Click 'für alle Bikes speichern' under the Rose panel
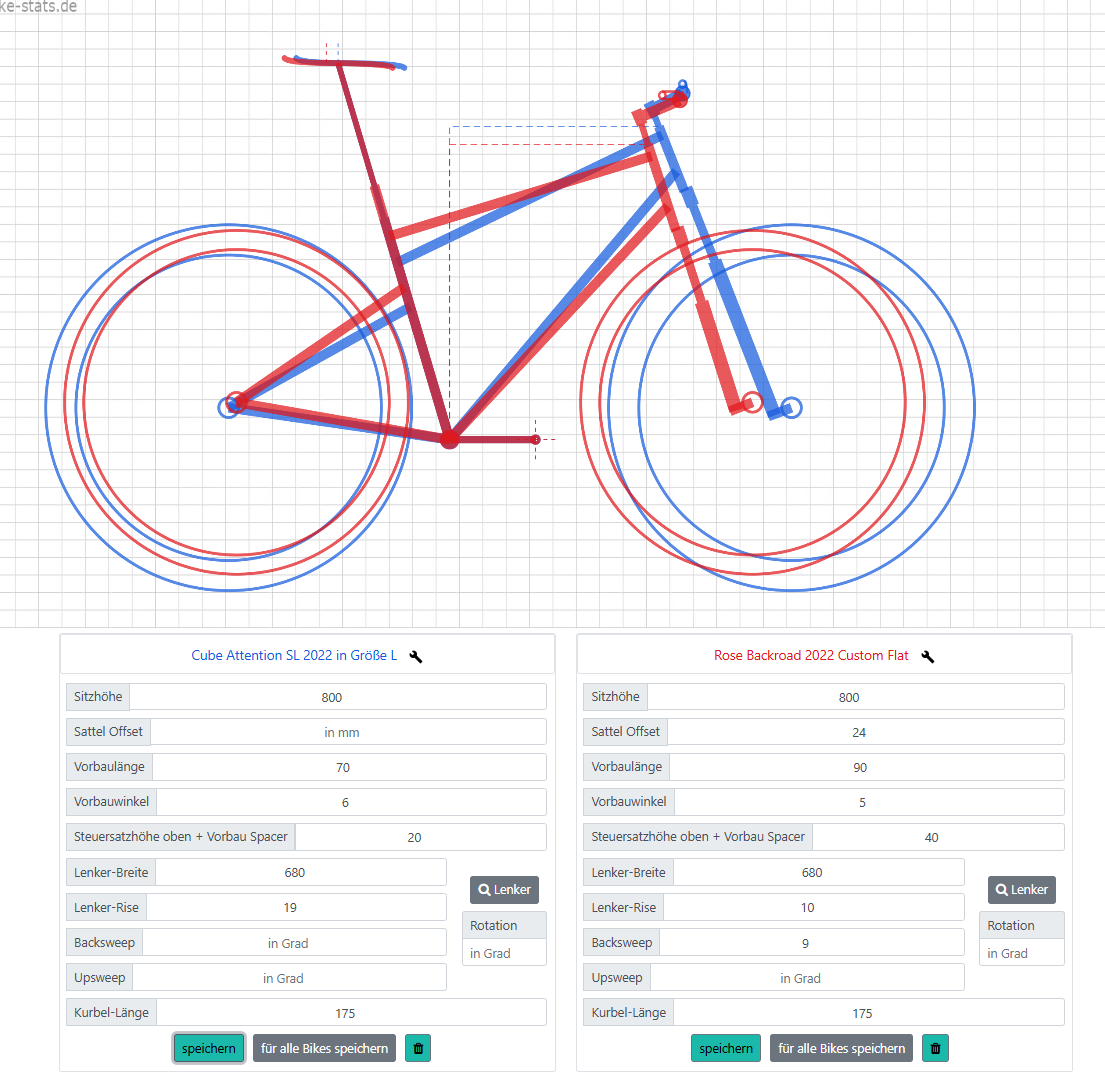Viewport: 1105px width, 1073px height. [841, 1048]
